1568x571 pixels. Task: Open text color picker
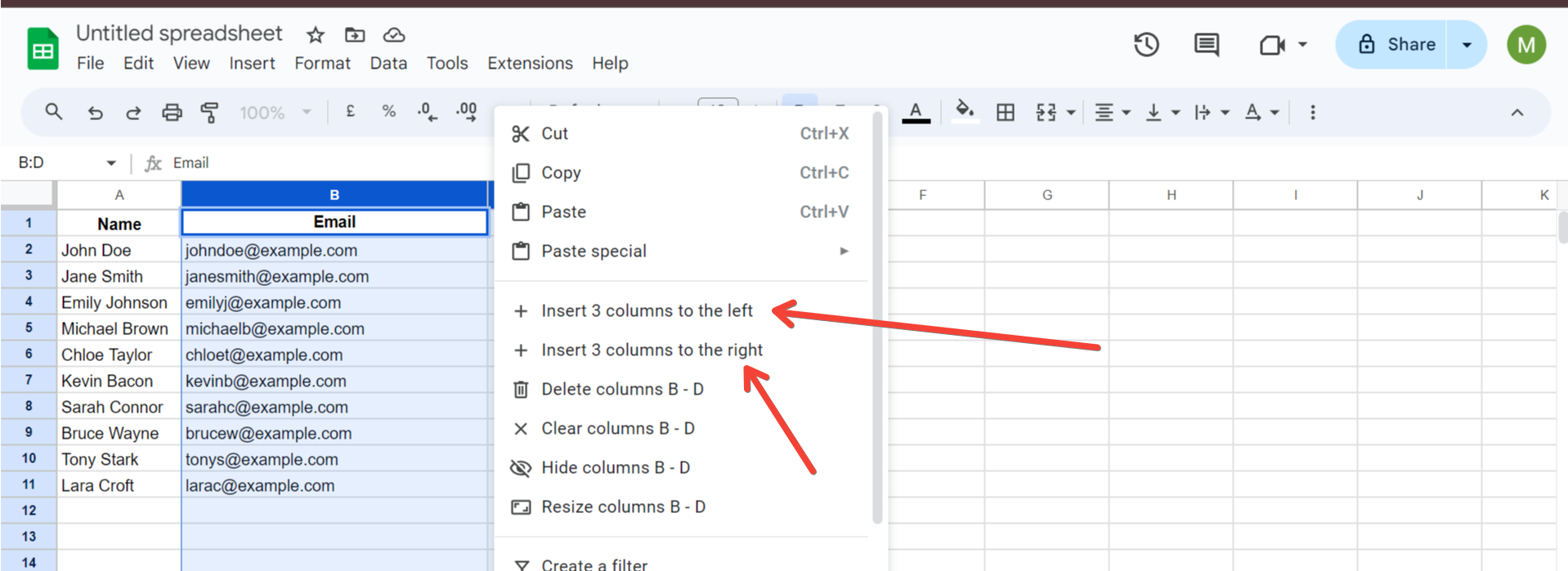point(916,112)
